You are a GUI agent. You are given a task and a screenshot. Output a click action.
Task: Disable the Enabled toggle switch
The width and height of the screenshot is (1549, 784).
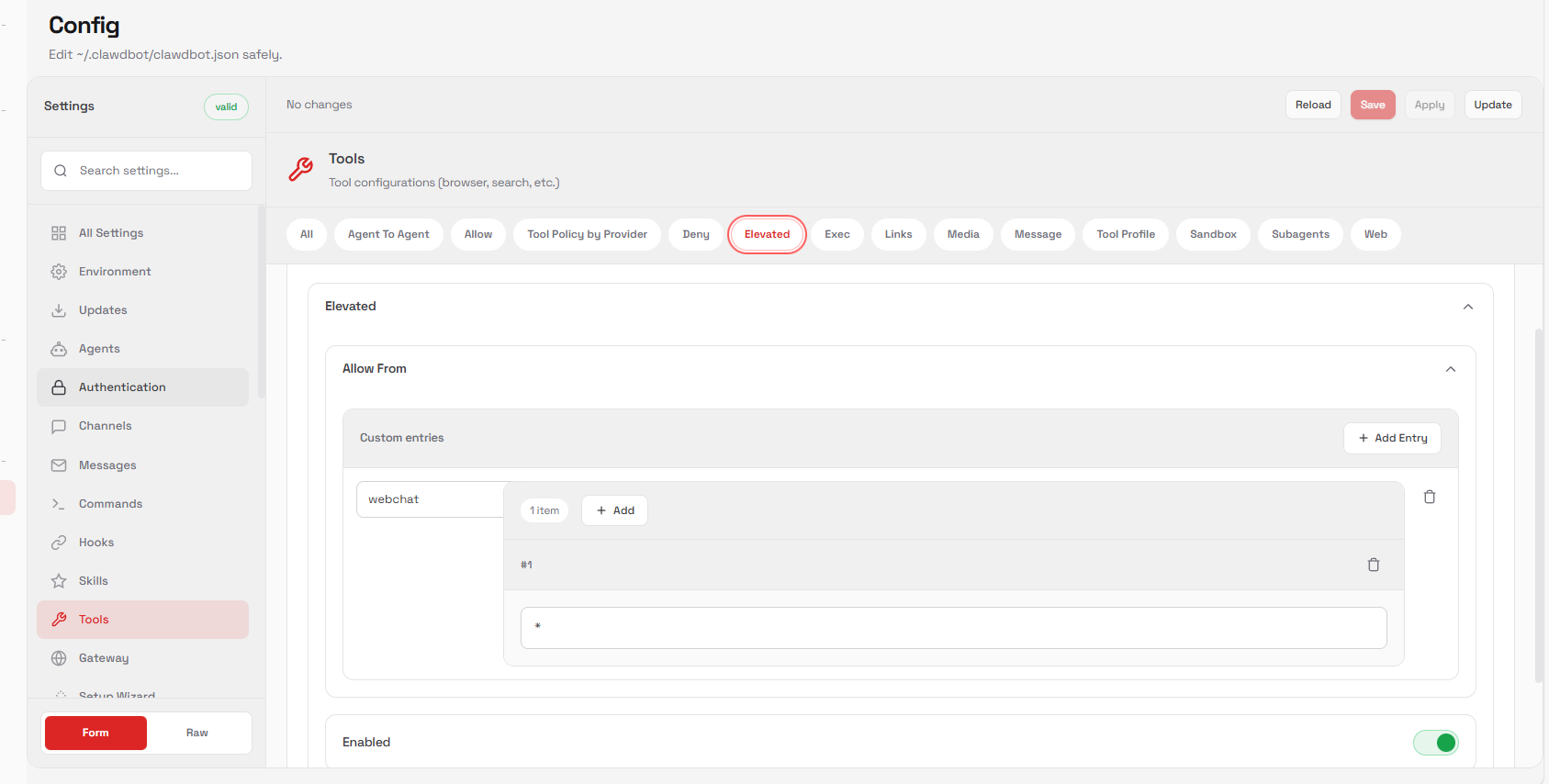click(x=1436, y=743)
